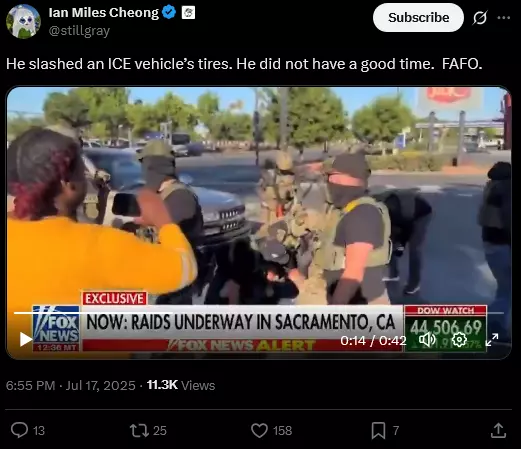Image resolution: width=521 pixels, height=449 pixels.
Task: Subscribe to Ian Miles Cheong
Action: [x=418, y=18]
